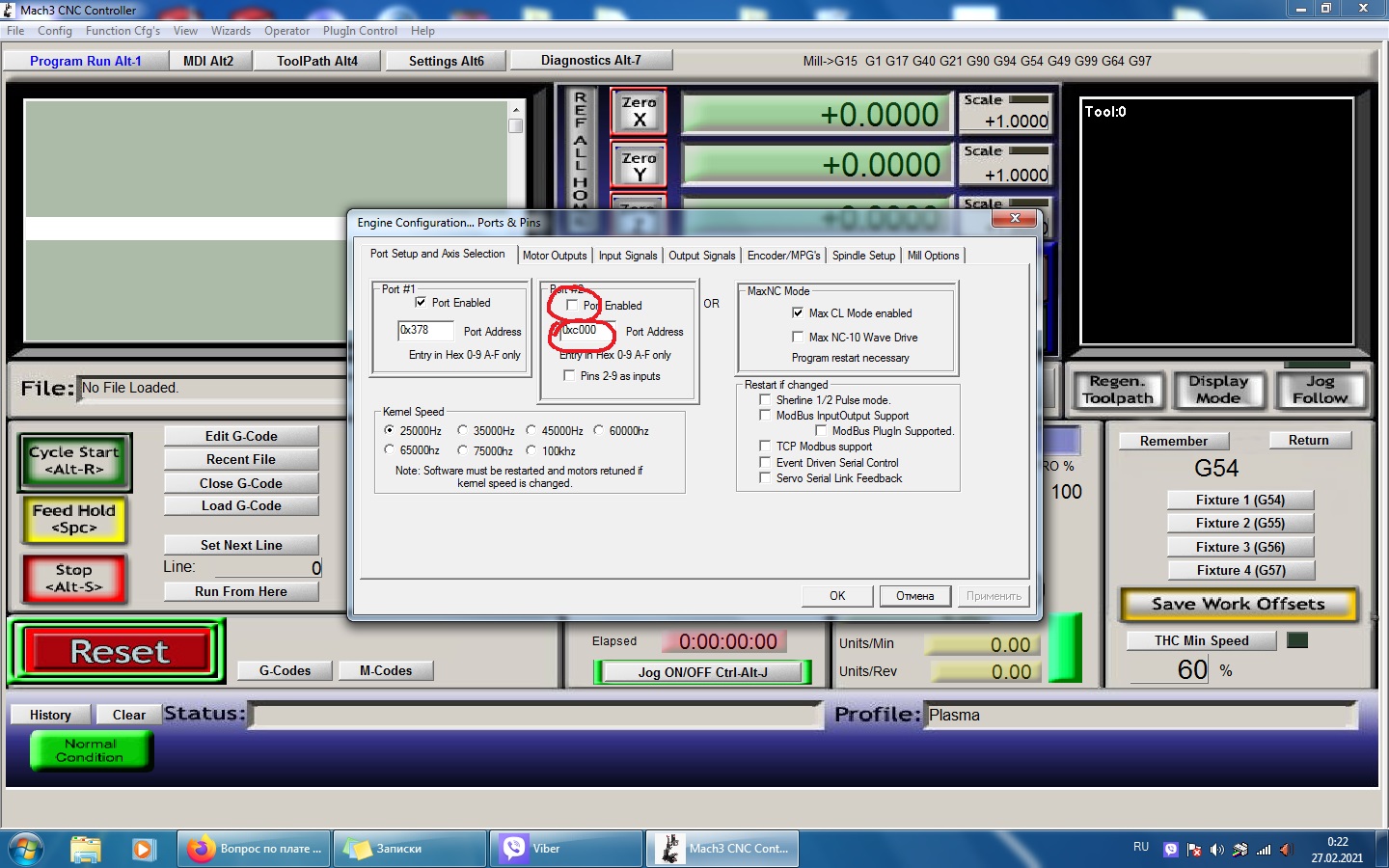Click the THC Min Speed LED indicator

tap(1297, 640)
